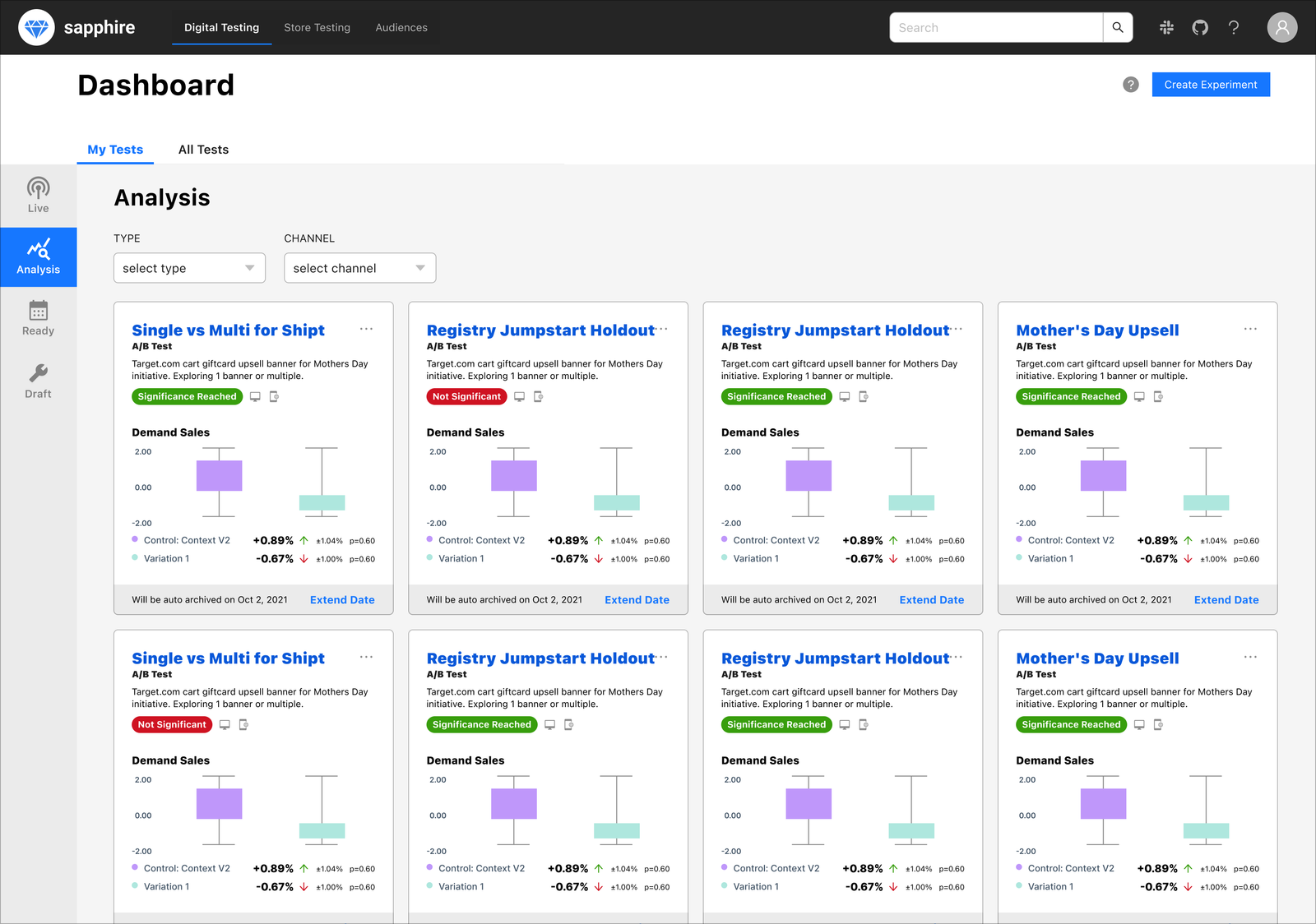Click -0.67% value on first-row Mother's Day Upsell card
Viewport: 1316px width, 924px height.
[1158, 559]
